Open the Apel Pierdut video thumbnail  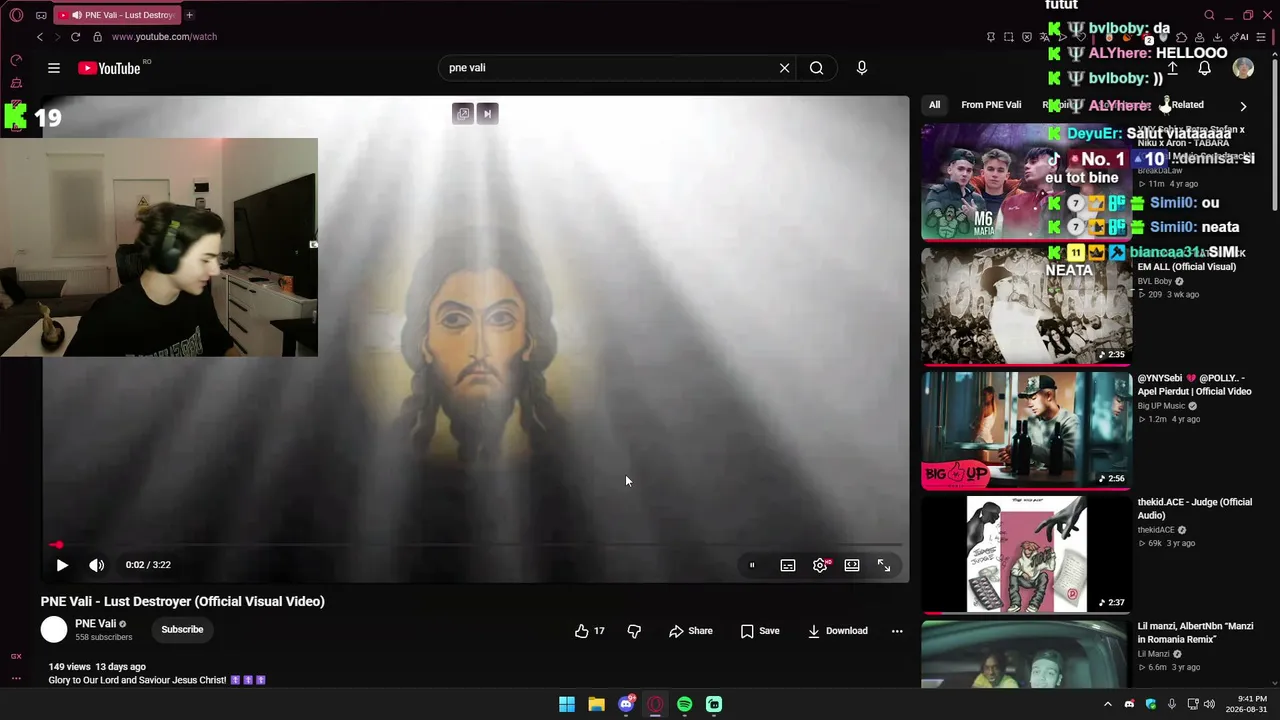point(1027,430)
